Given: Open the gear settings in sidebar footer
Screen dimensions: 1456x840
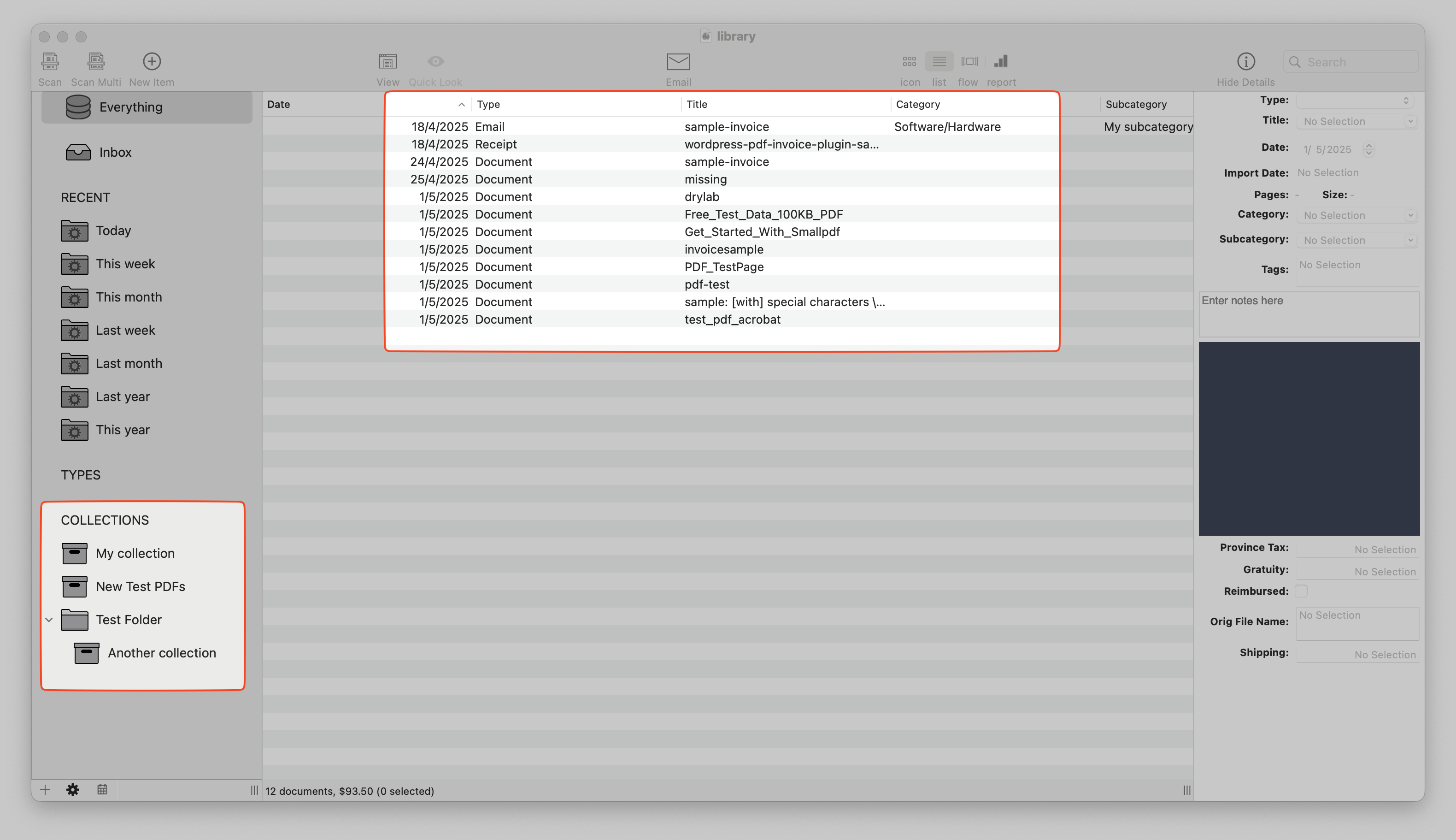Looking at the screenshot, I should [x=73, y=790].
